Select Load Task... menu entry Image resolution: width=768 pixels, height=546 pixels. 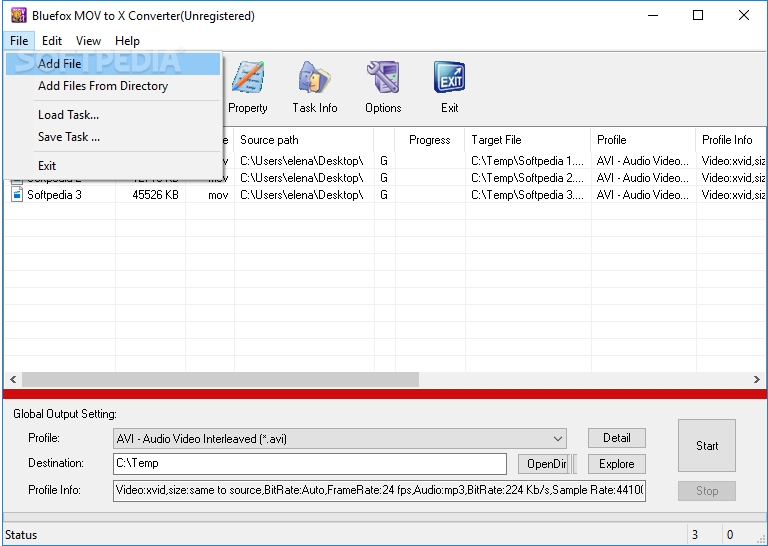pyautogui.click(x=113, y=115)
